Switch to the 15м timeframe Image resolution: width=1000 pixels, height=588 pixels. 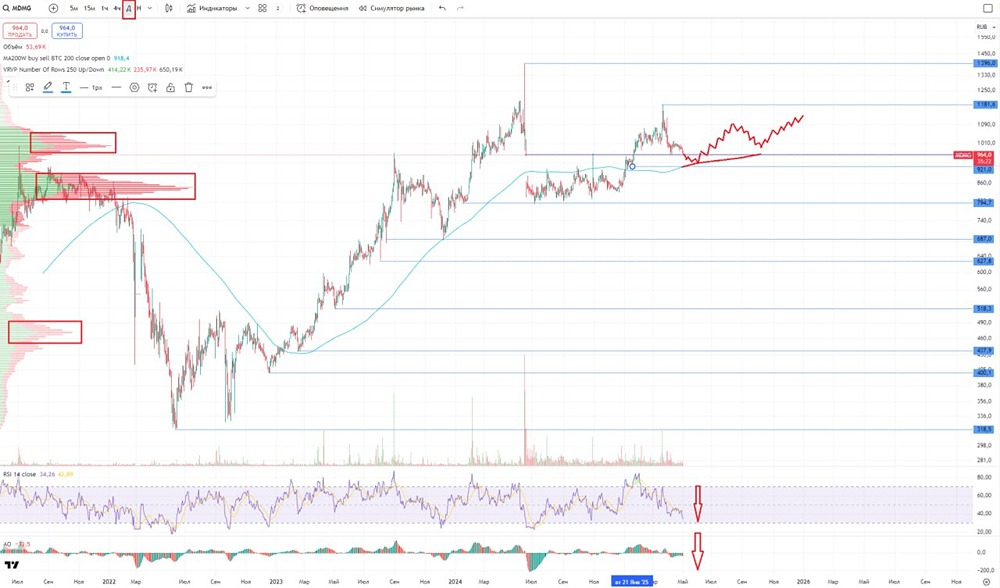tap(89, 8)
